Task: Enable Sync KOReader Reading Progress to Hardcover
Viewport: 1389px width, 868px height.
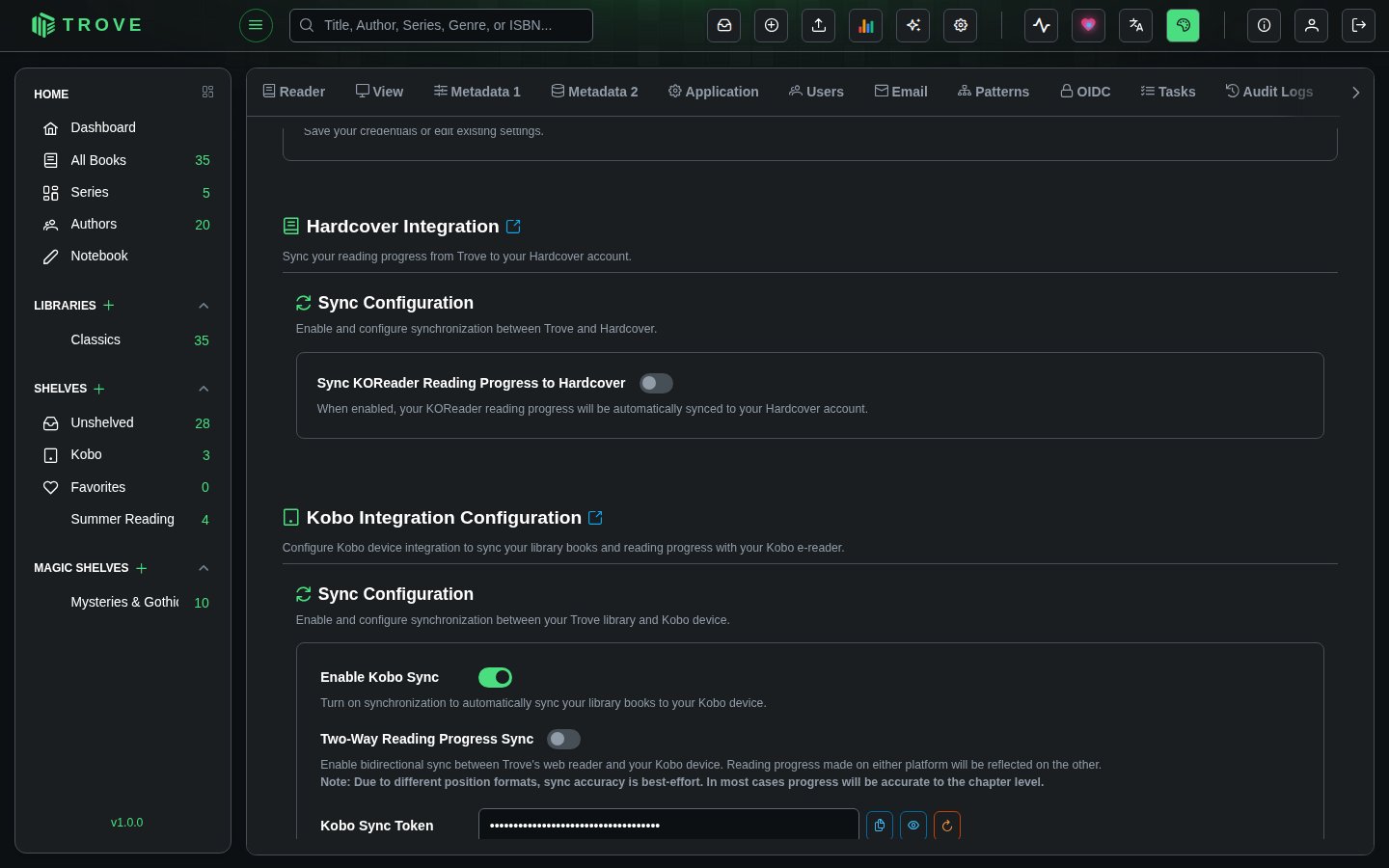Action: [656, 384]
